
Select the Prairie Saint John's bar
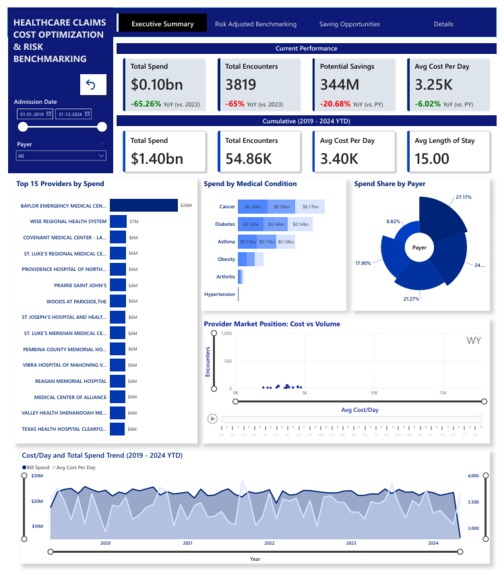tap(118, 285)
